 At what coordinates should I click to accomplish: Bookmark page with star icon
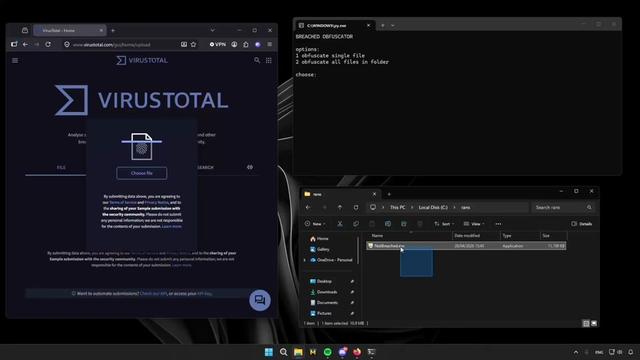pyautogui.click(x=193, y=44)
